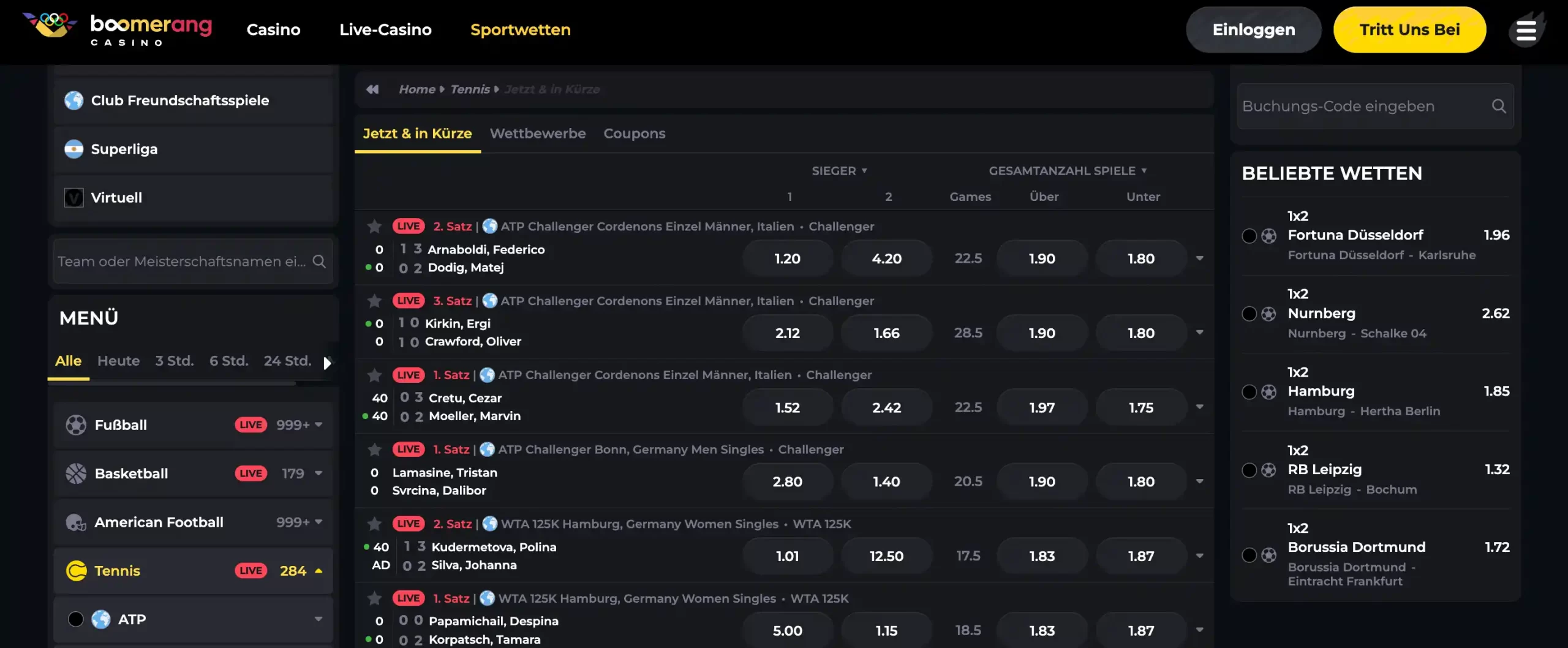Viewport: 1568px width, 648px height.
Task: Click the Einloggen button
Action: pos(1254,29)
